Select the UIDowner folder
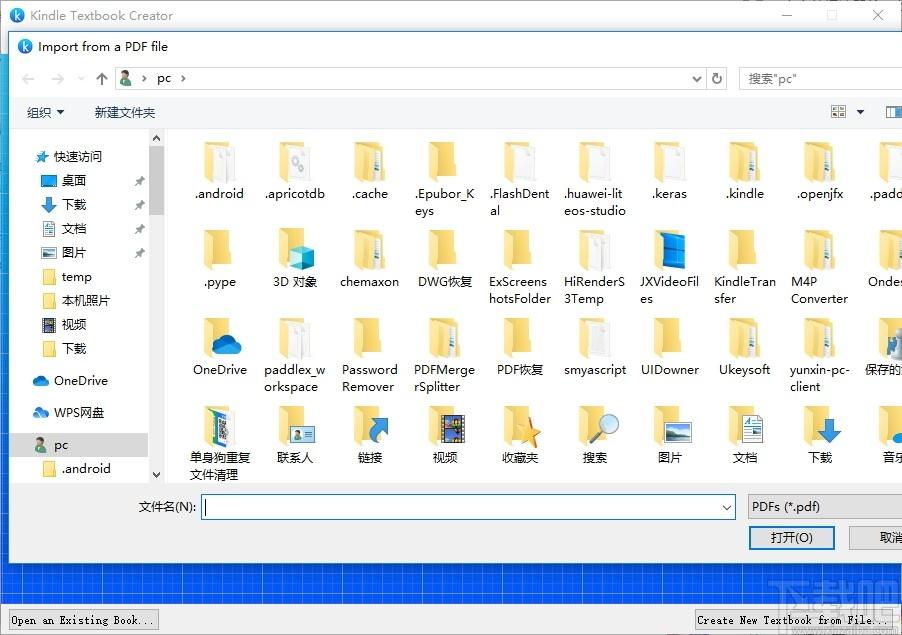 click(x=670, y=347)
